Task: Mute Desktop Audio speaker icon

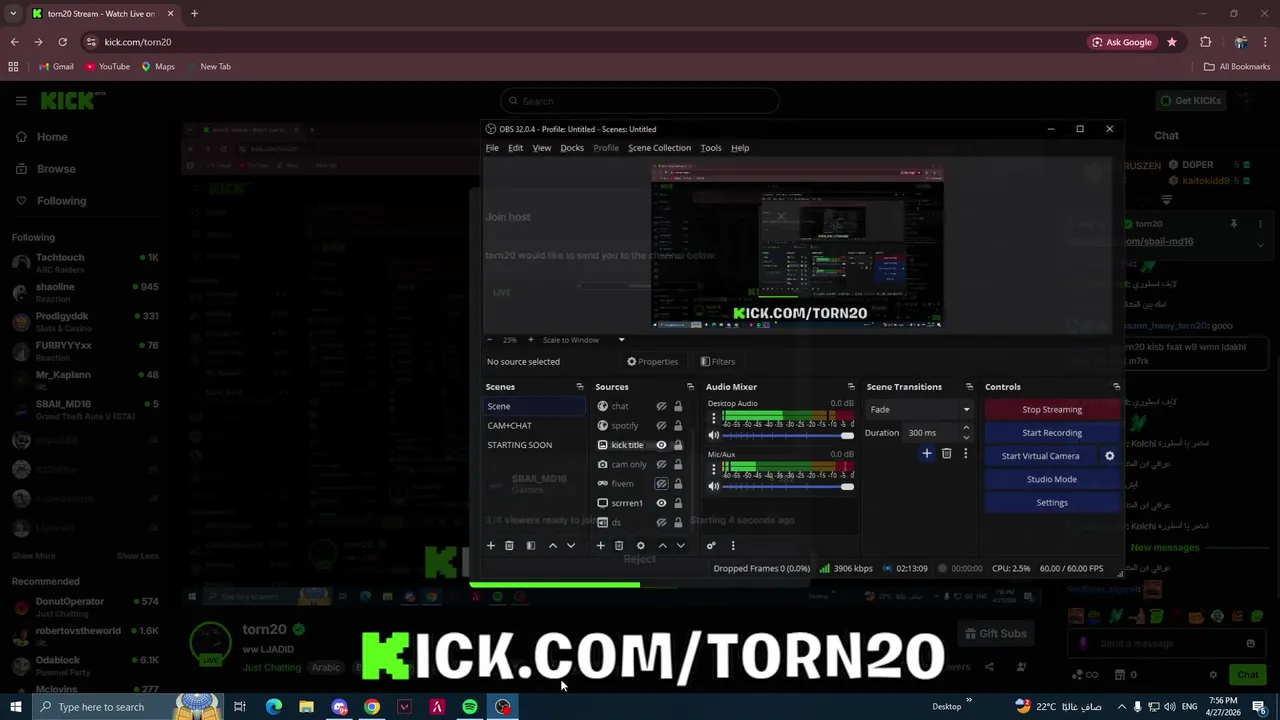Action: [714, 435]
